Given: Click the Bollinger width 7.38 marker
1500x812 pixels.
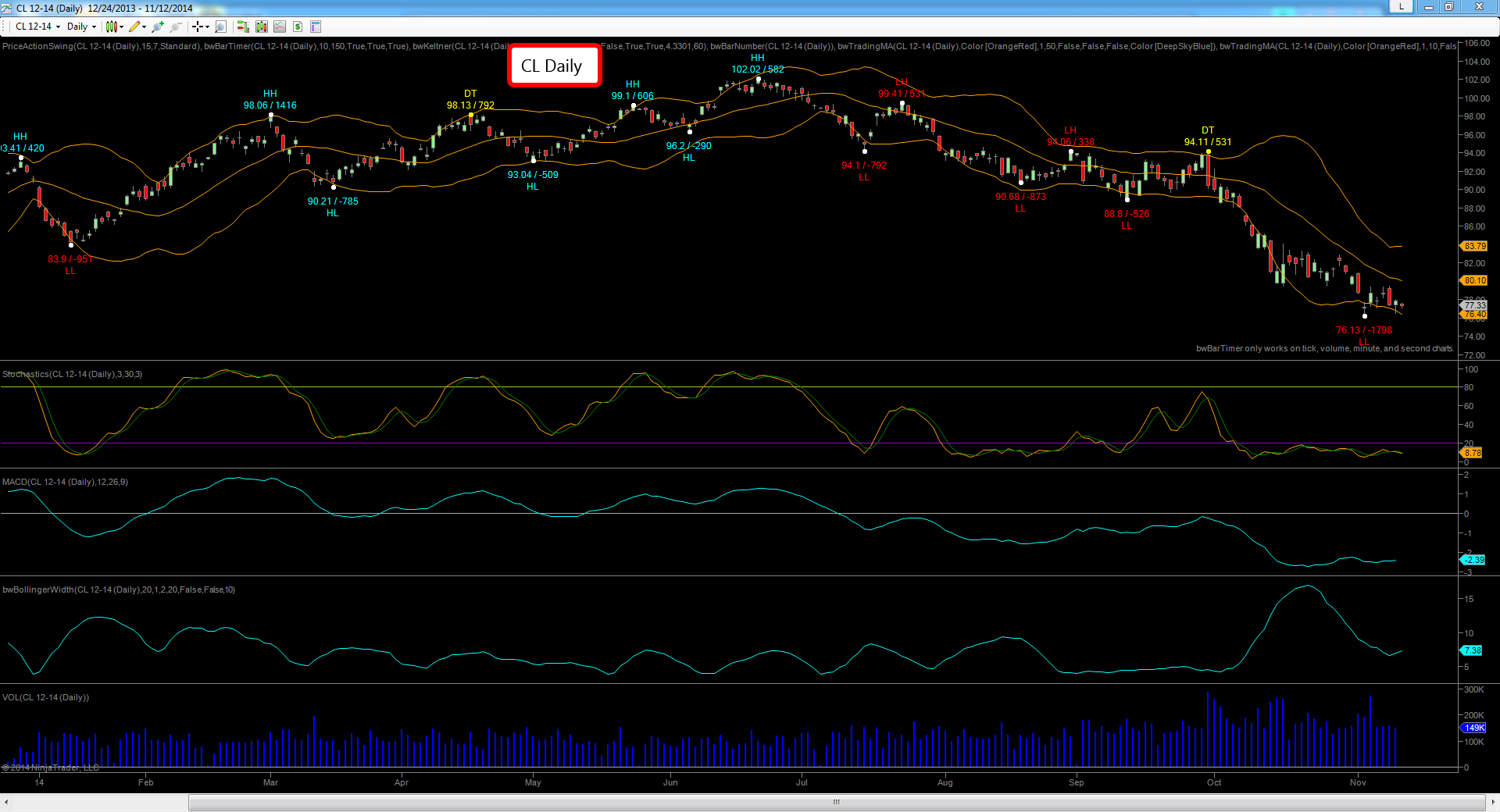Looking at the screenshot, I should click(1471, 650).
